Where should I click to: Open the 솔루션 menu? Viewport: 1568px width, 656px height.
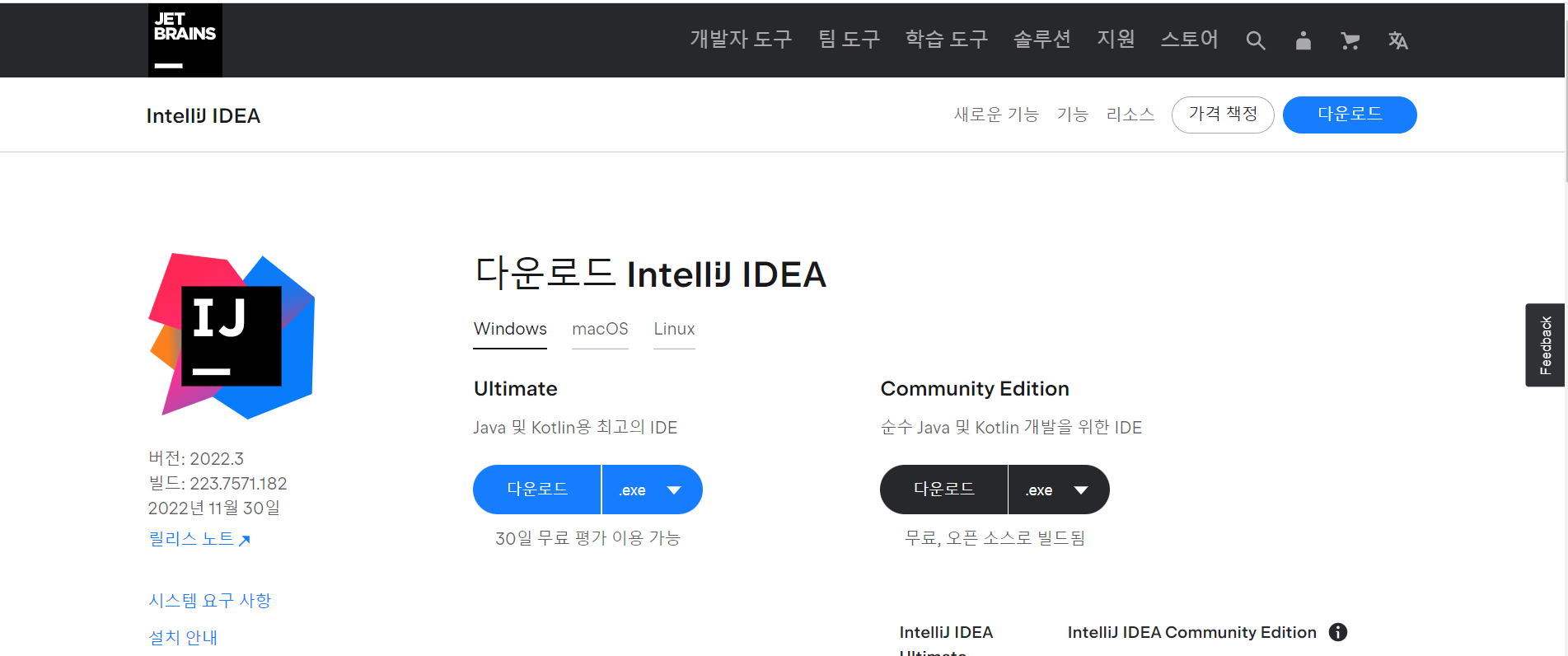coord(1041,40)
